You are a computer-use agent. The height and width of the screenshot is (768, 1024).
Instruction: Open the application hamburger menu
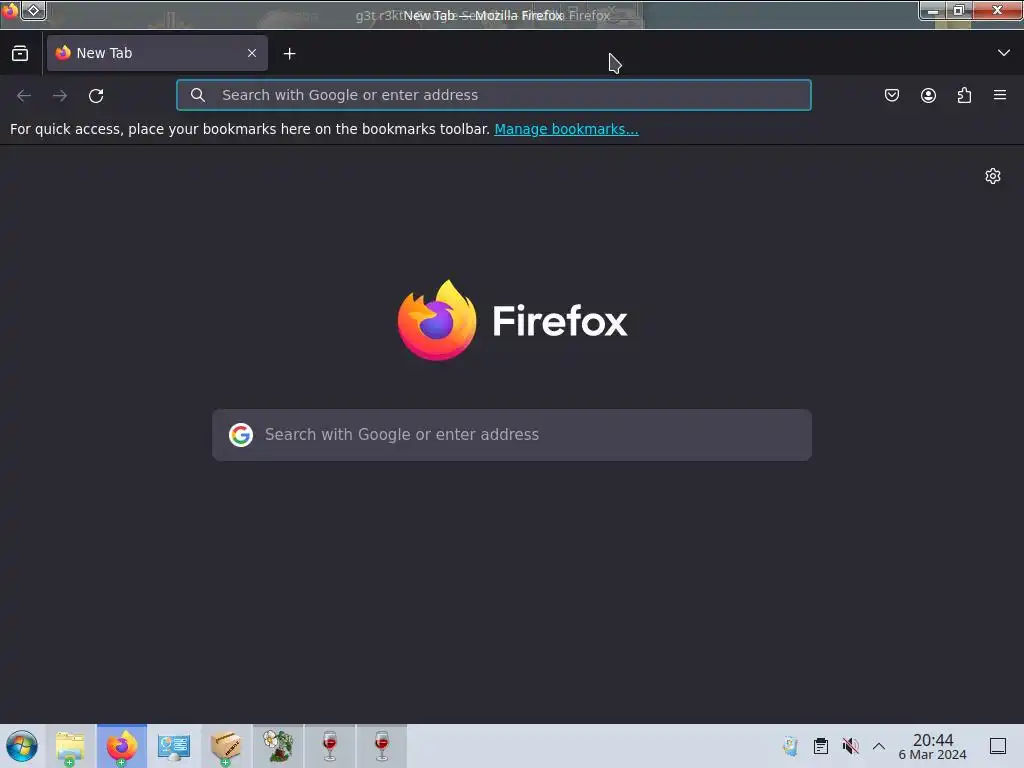coord(1000,95)
